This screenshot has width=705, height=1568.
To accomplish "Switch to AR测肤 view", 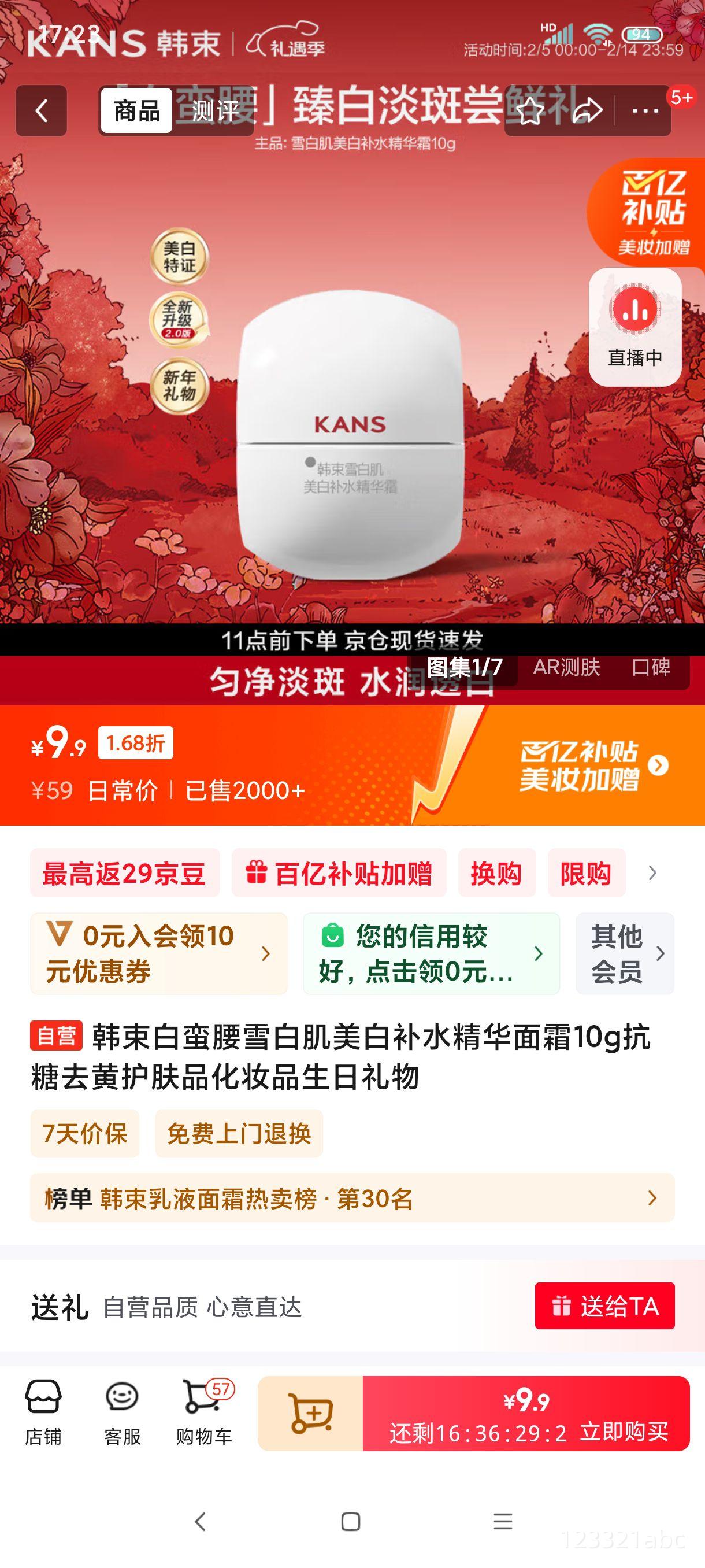I will pyautogui.click(x=566, y=667).
